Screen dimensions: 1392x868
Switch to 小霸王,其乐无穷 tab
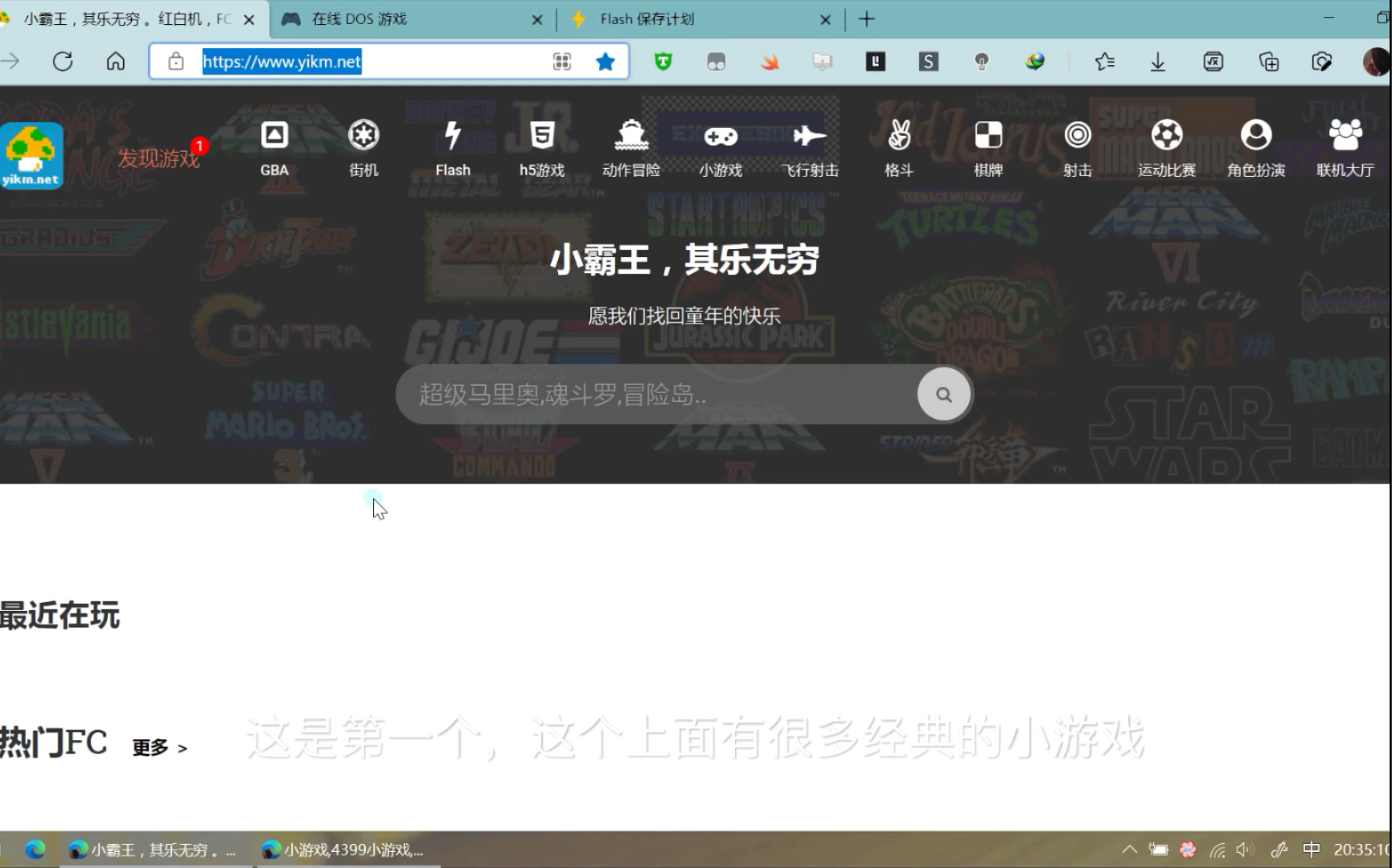point(127,18)
